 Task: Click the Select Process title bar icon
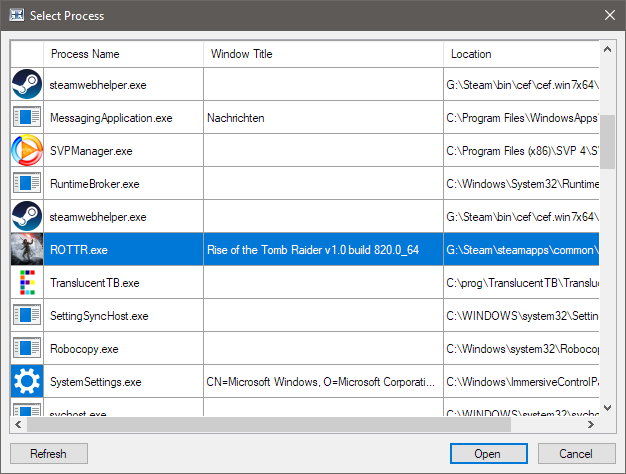click(16, 16)
